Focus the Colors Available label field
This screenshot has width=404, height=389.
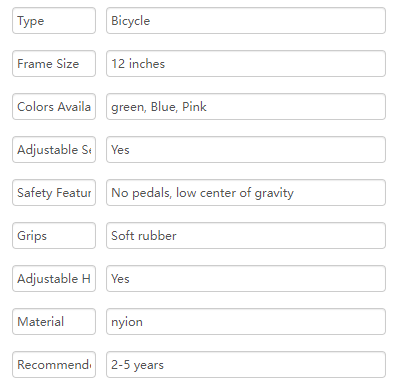coord(54,107)
